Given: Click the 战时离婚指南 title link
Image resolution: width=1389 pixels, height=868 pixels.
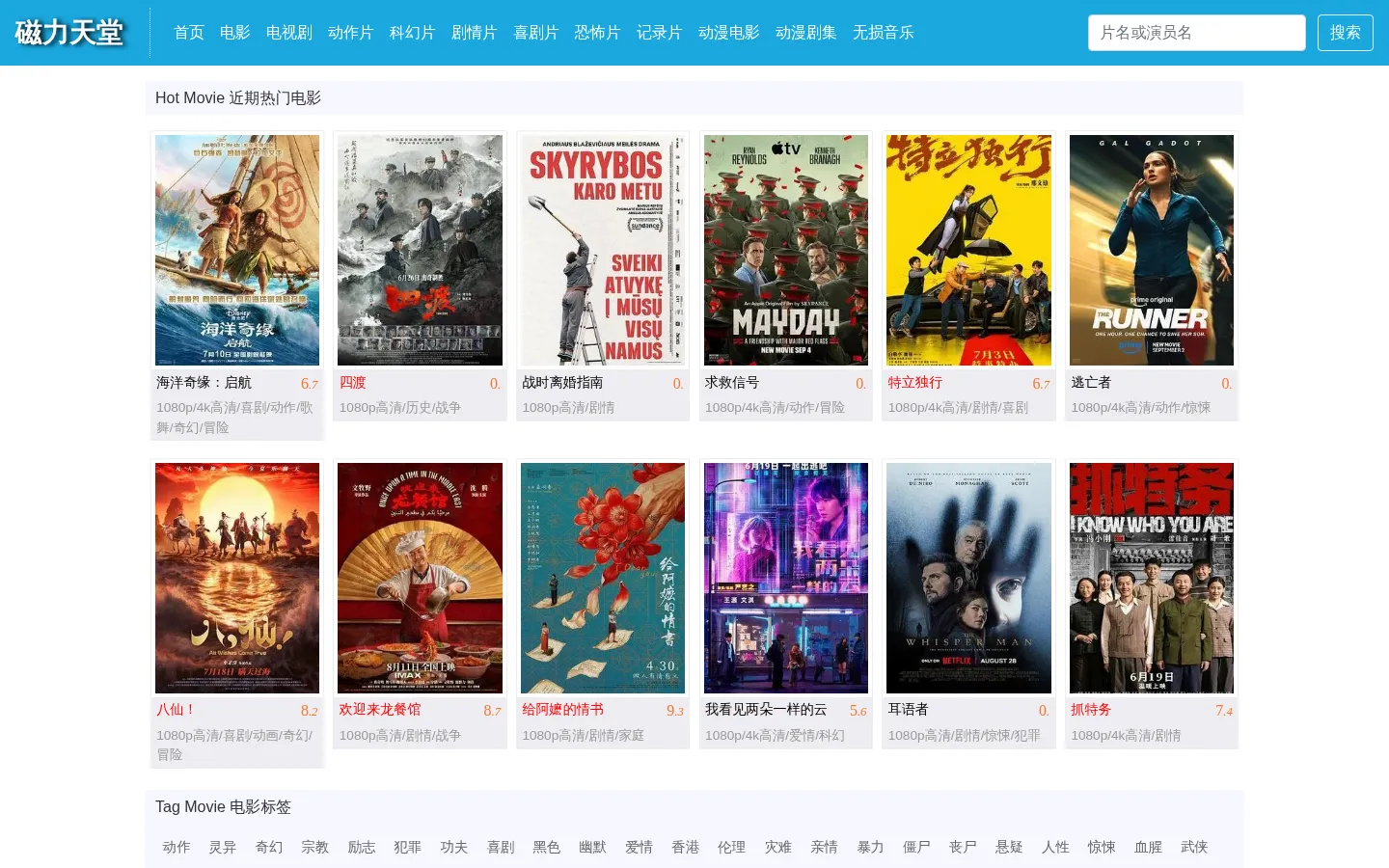Looking at the screenshot, I should 562,383.
